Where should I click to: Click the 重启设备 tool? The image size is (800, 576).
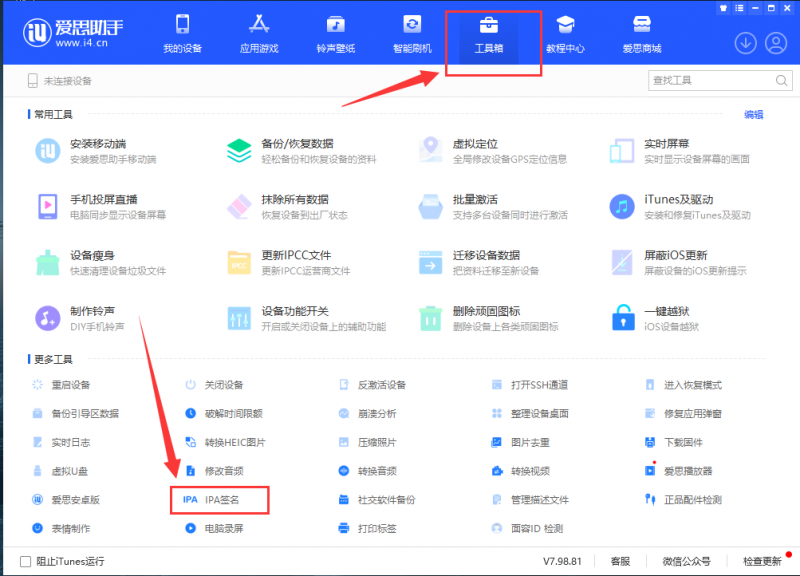[x=61, y=385]
